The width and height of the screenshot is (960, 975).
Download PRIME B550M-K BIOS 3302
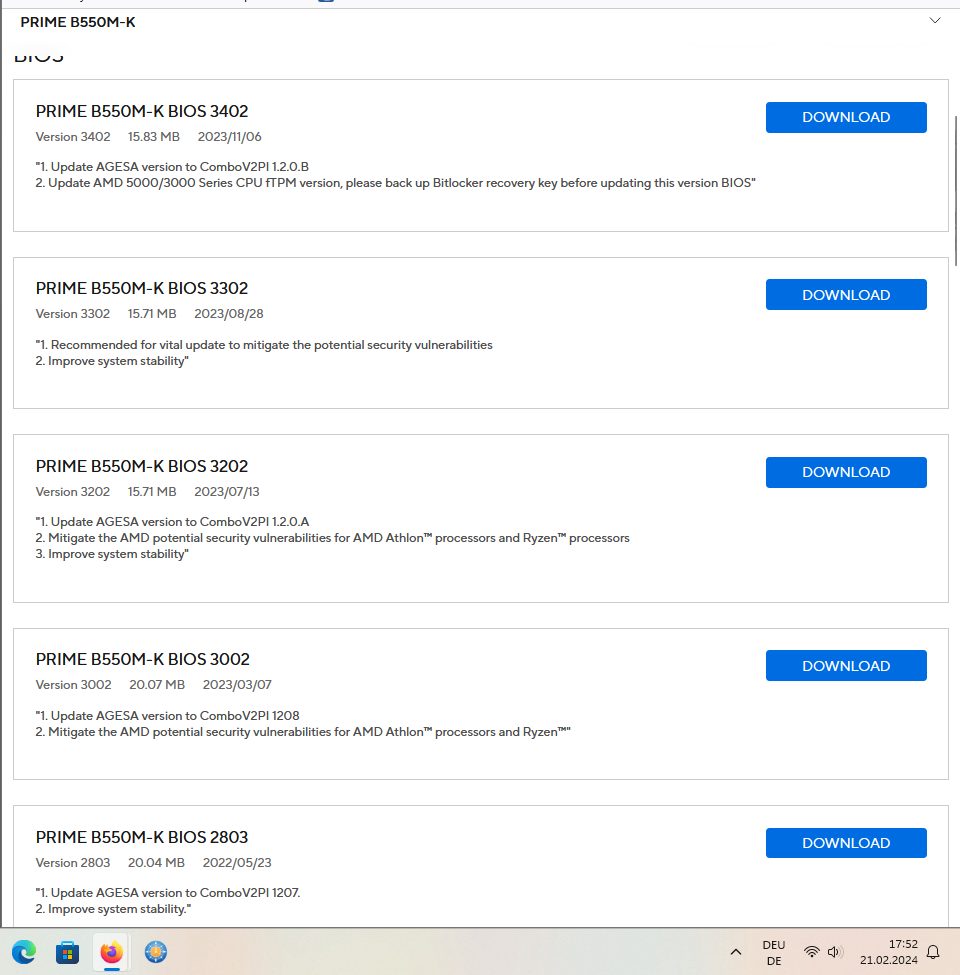click(x=846, y=295)
